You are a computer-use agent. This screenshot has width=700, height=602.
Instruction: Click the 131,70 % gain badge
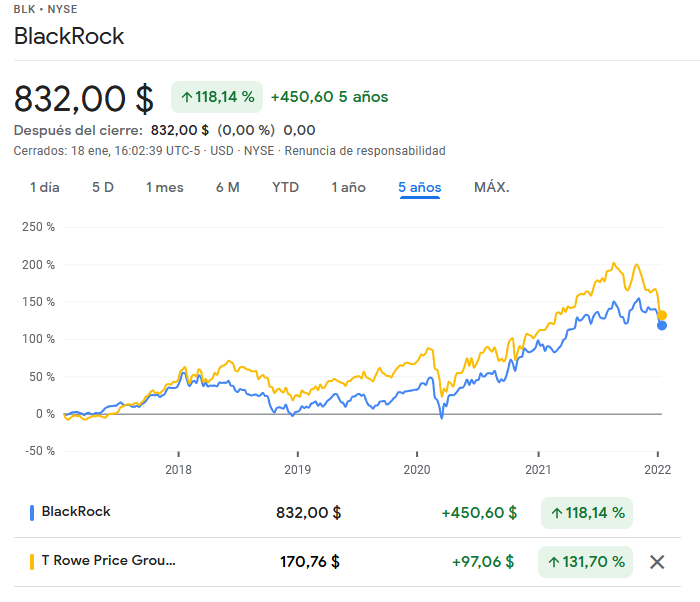click(586, 562)
